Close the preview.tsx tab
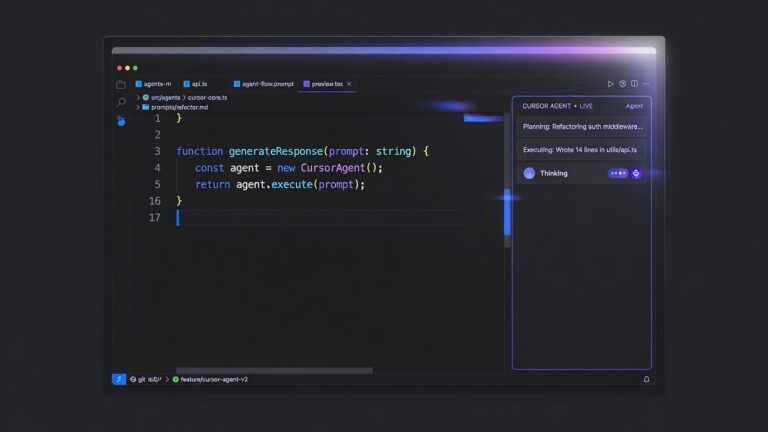 [x=349, y=84]
